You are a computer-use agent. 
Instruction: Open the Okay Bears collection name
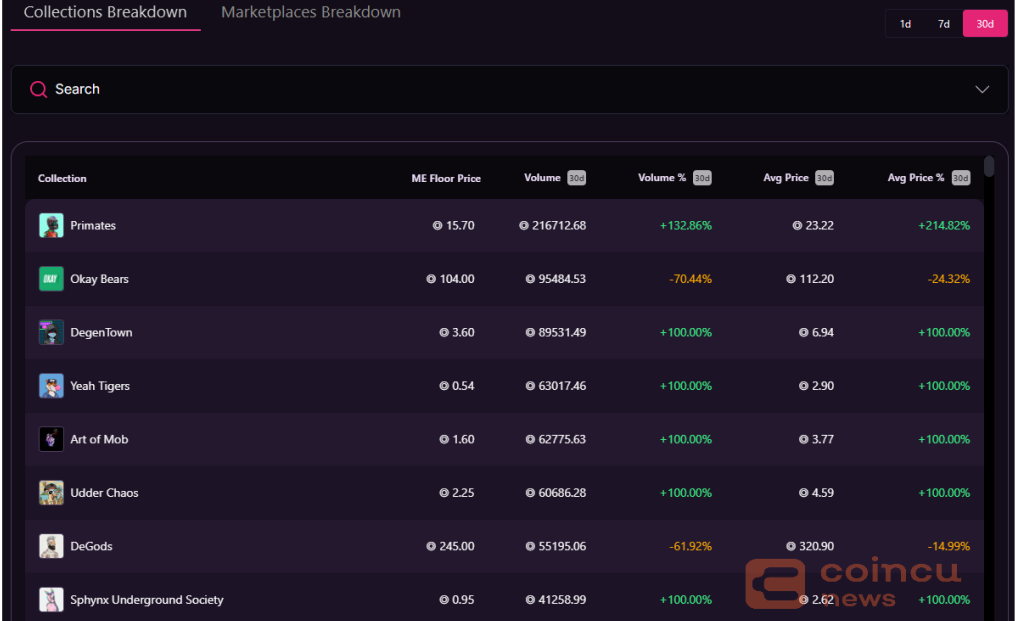[x=100, y=279]
